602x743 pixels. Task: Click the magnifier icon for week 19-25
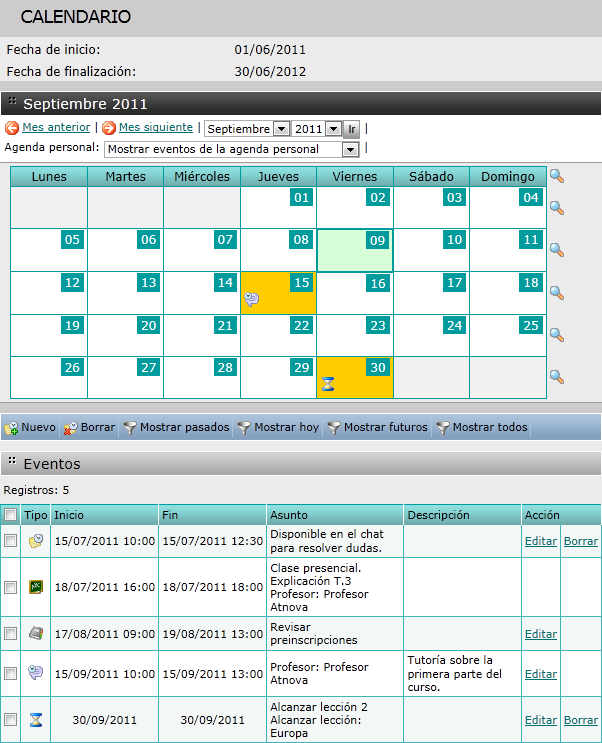click(557, 335)
